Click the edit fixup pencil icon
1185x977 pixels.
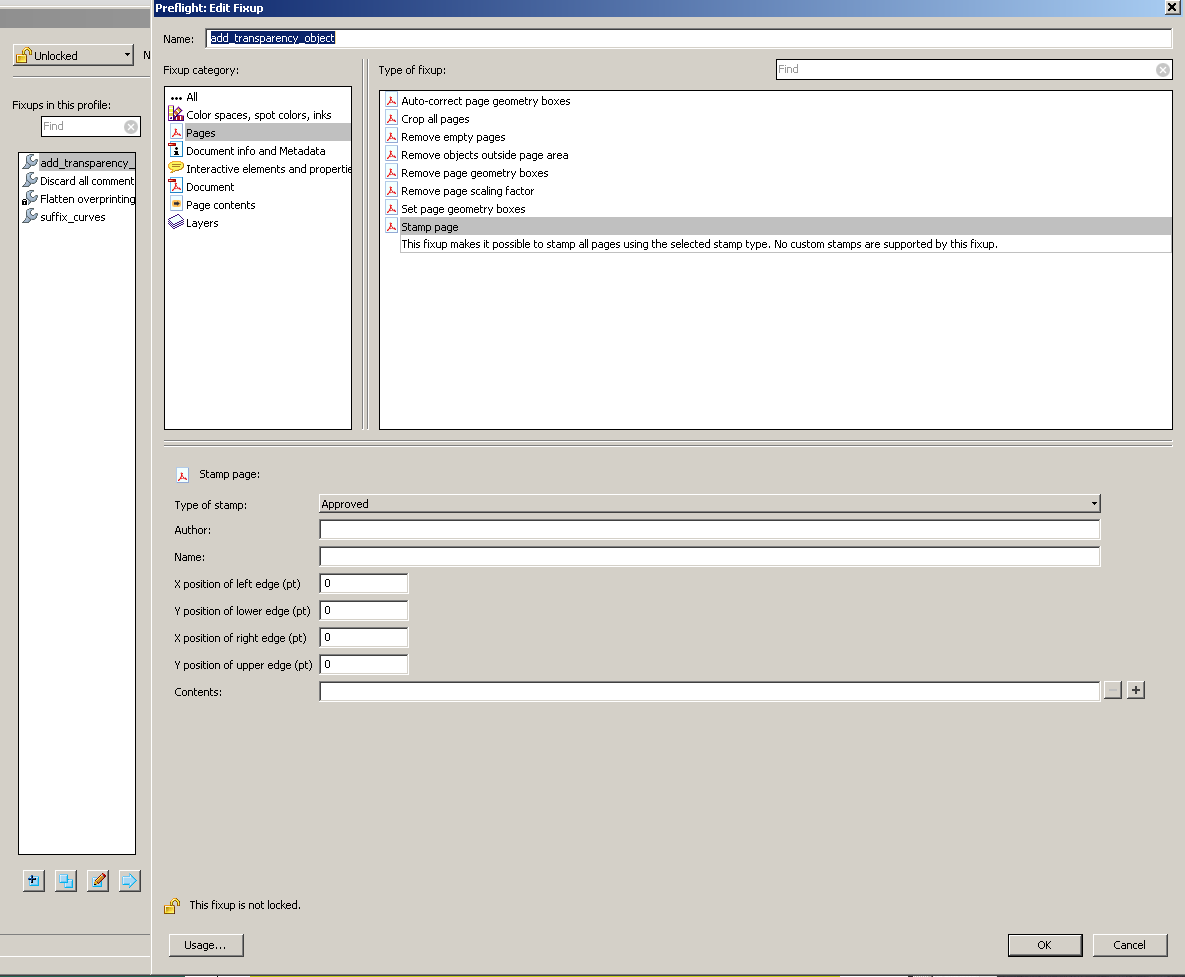click(97, 880)
